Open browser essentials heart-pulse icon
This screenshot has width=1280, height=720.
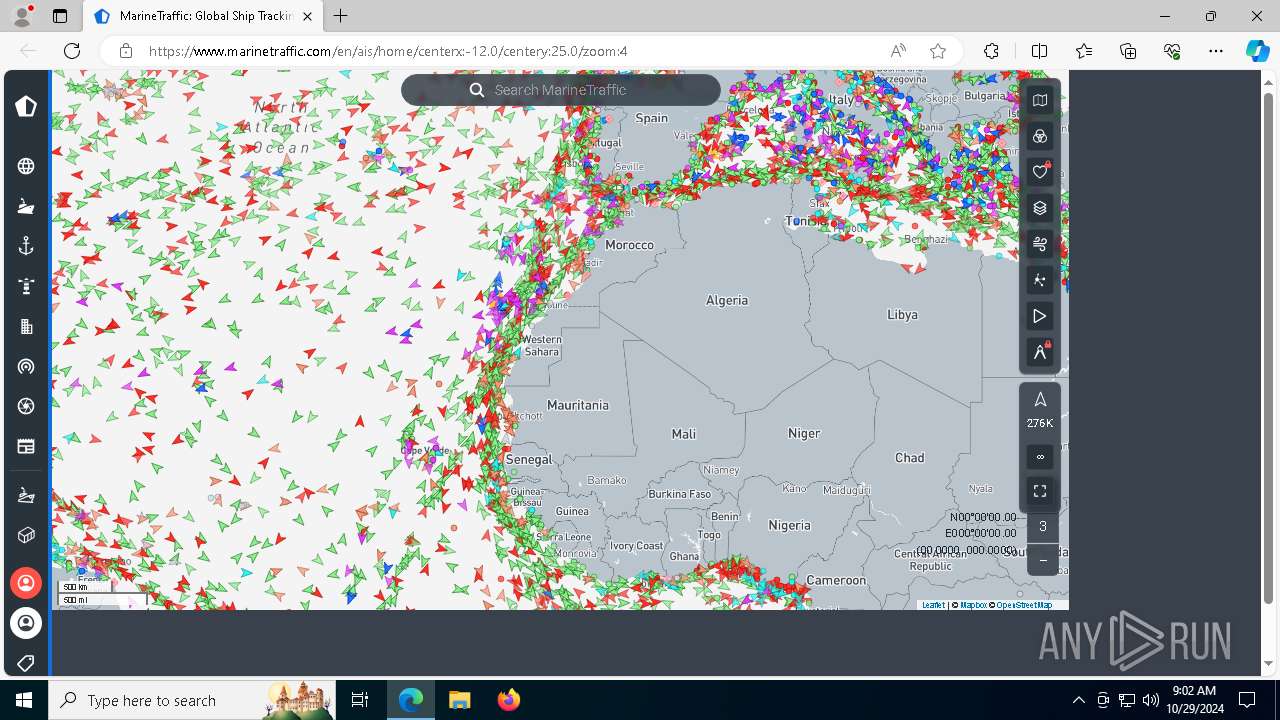tap(1172, 51)
